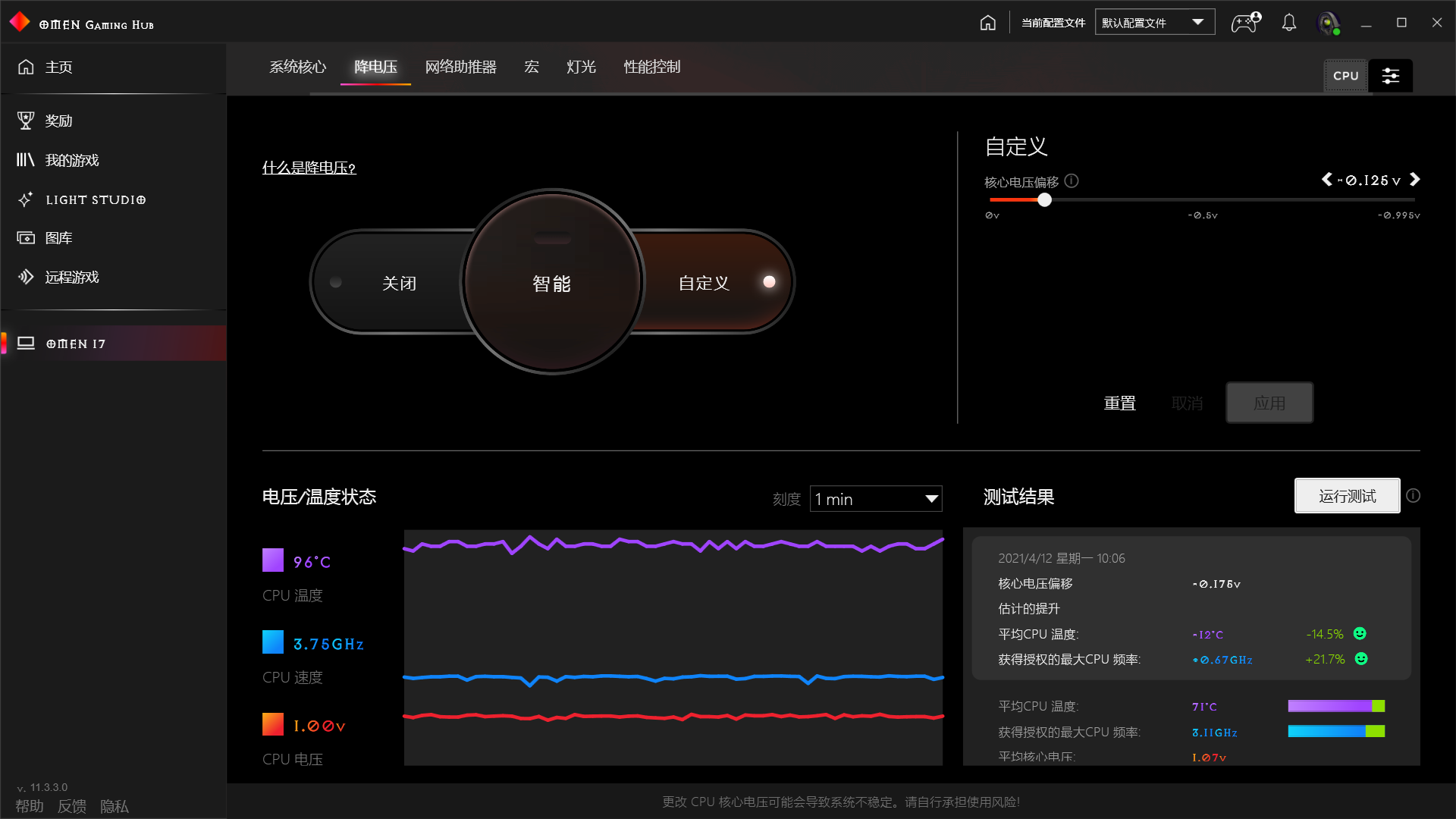The height and width of the screenshot is (819, 1456).
Task: Click 运行测试 button
Action: pyautogui.click(x=1347, y=496)
